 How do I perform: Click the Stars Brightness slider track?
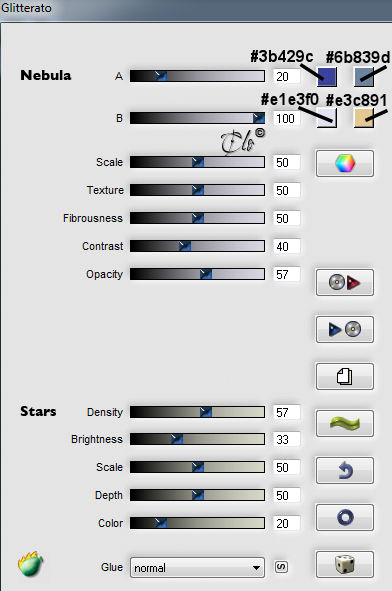click(197, 439)
